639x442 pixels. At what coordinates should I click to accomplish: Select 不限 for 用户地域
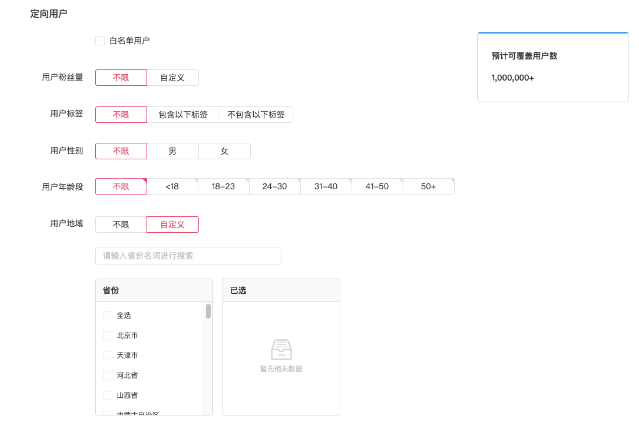coord(121,224)
